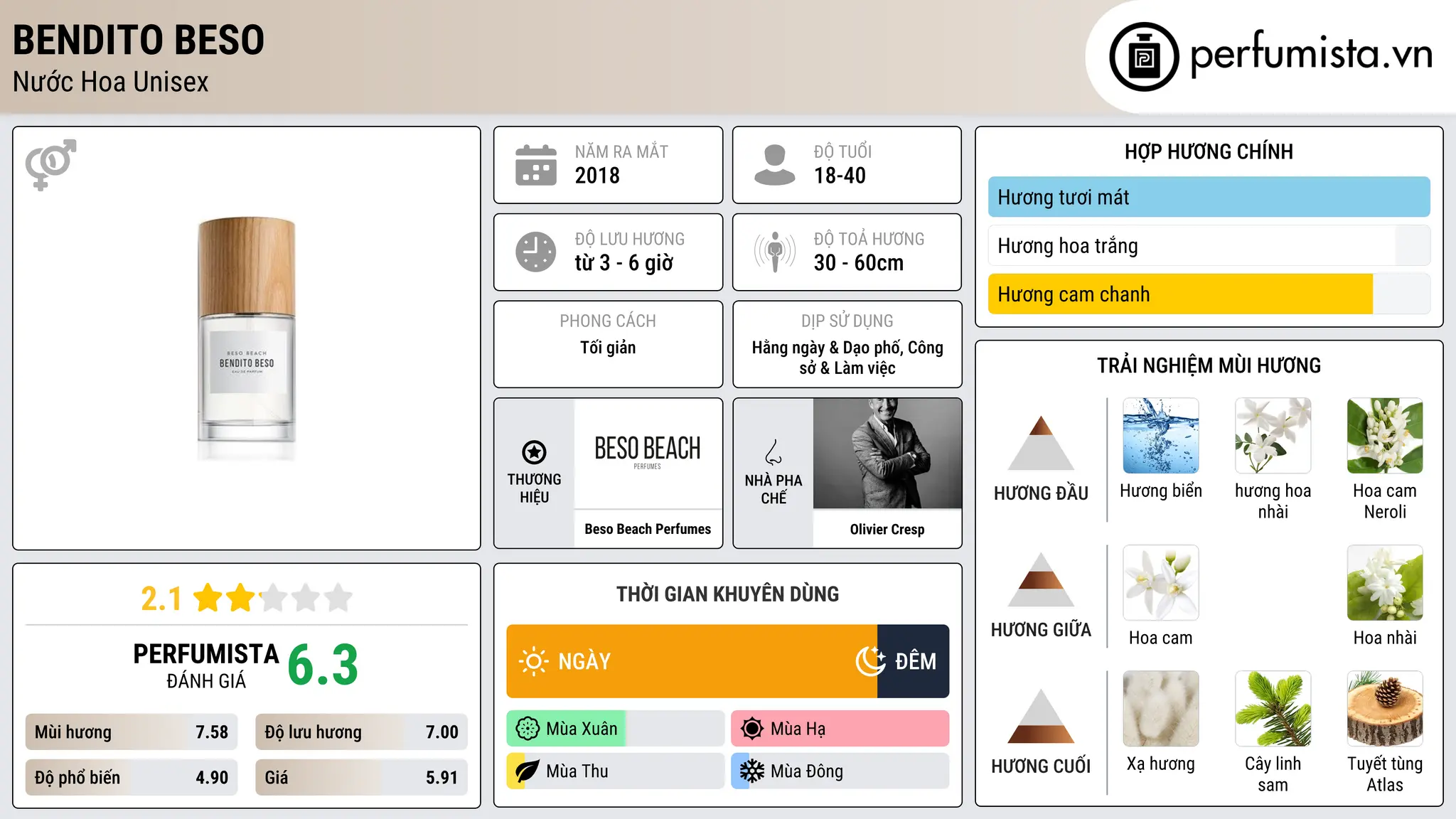The image size is (1456, 819).
Task: Click the white Hương hoa trắng accord bar
Action: tap(1209, 245)
